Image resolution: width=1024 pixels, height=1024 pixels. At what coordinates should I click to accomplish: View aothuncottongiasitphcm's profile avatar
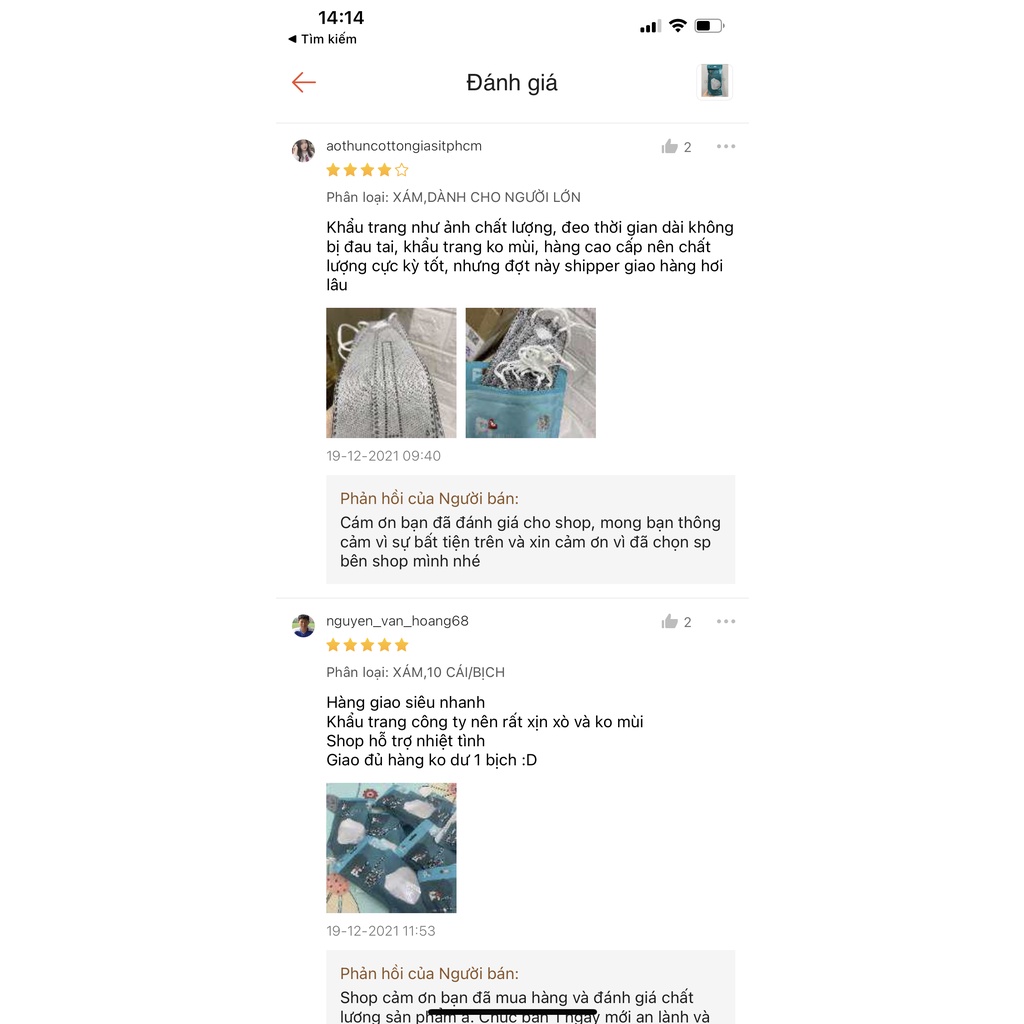coord(303,150)
